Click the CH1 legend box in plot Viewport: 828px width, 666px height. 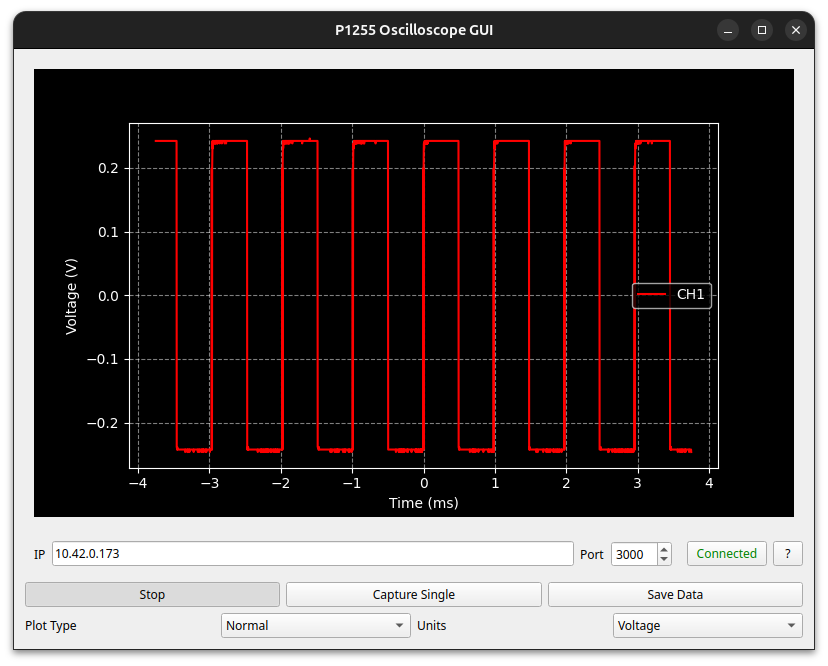click(x=672, y=295)
